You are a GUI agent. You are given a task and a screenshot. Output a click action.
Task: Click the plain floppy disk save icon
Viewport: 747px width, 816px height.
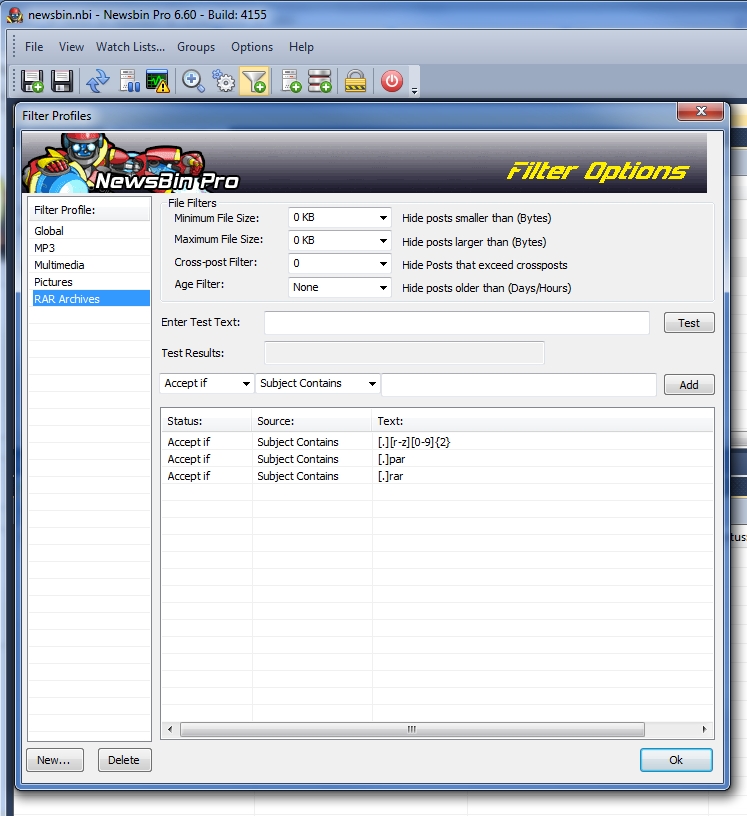61,81
